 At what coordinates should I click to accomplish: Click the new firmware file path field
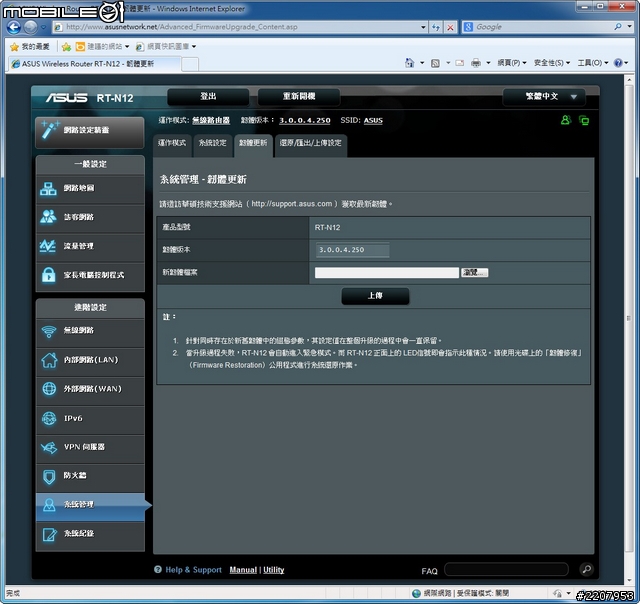(387, 273)
